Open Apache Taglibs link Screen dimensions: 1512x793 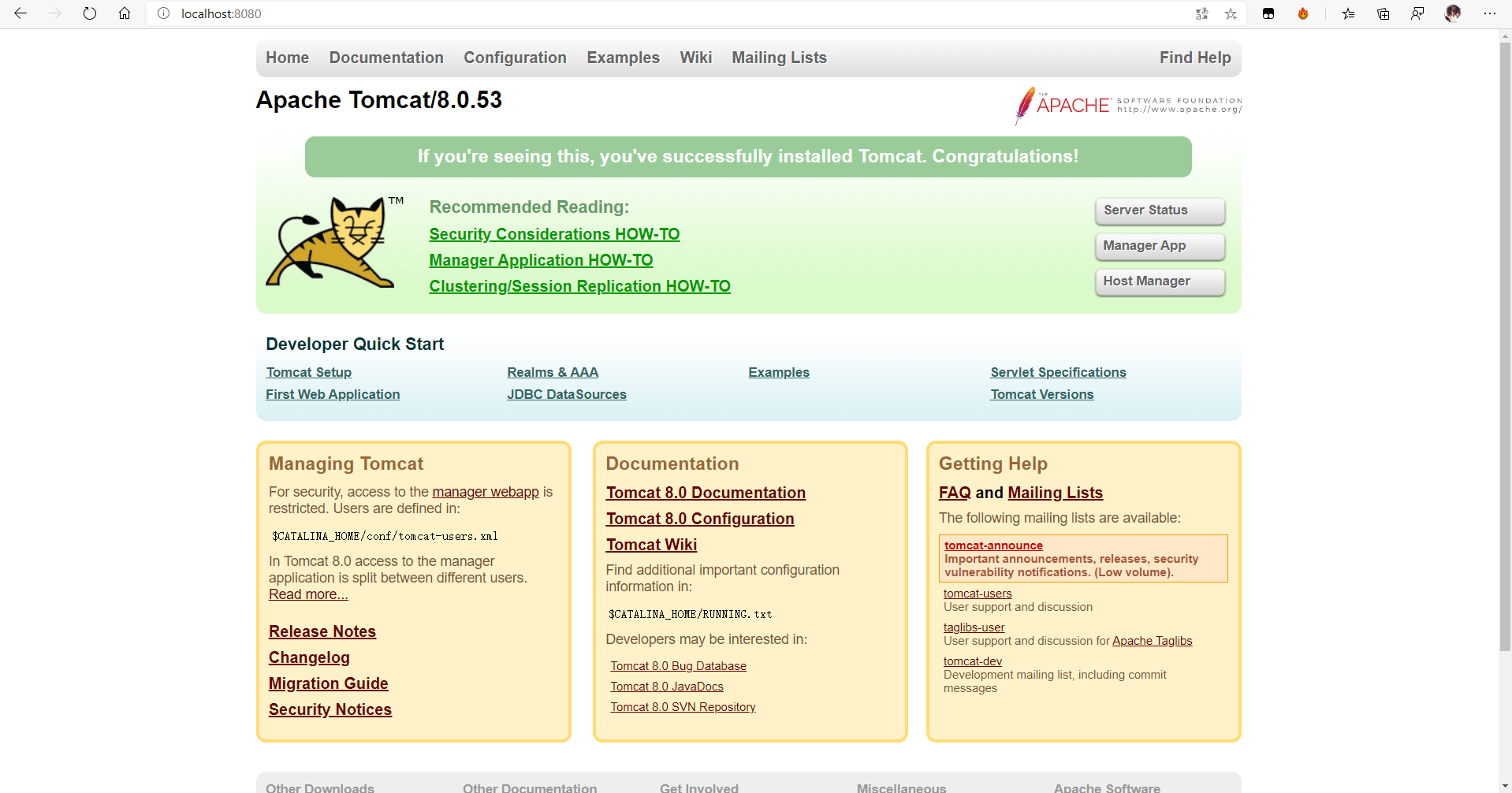[1152, 641]
